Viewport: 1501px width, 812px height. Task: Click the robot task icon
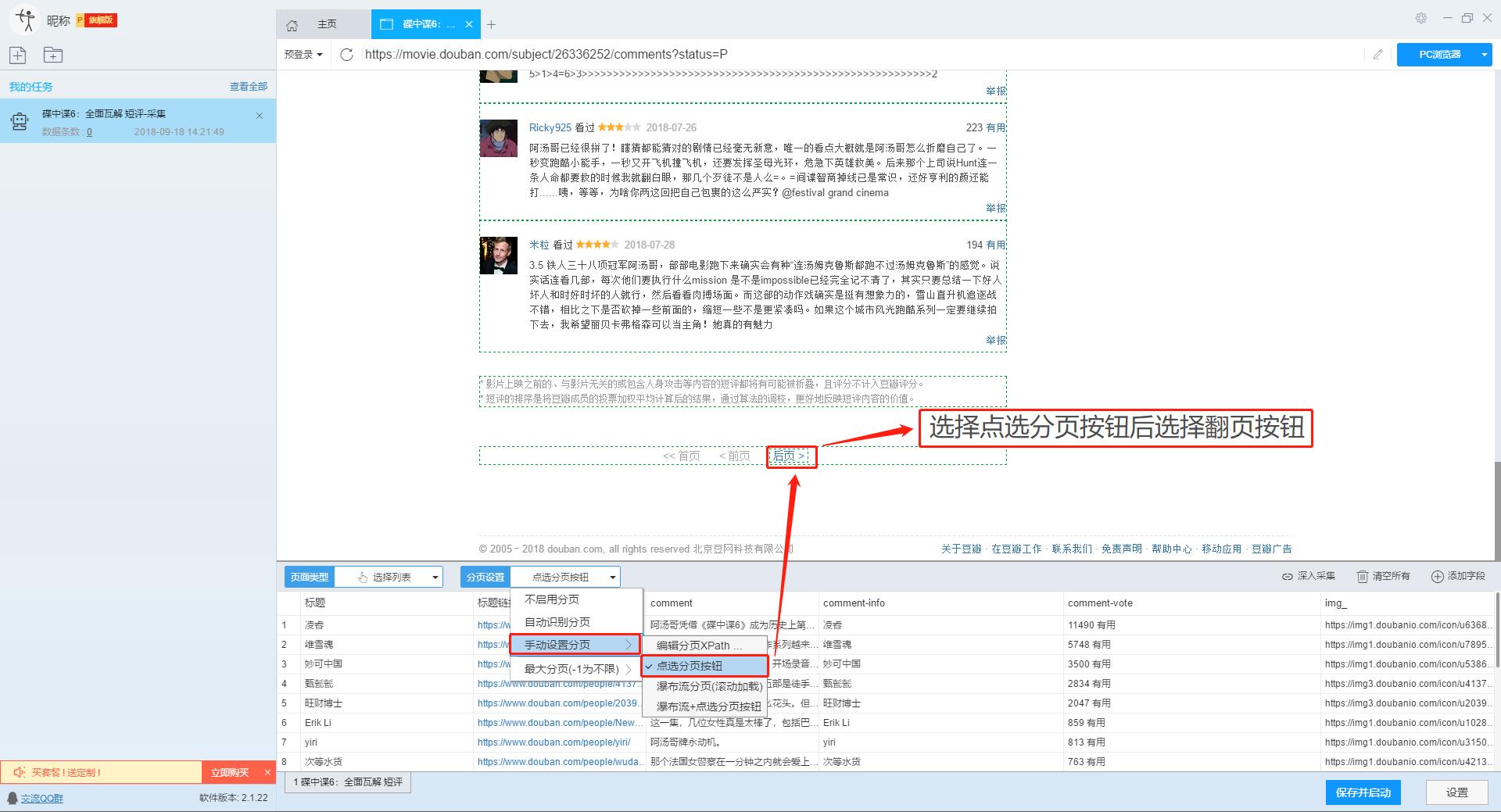pos(19,122)
